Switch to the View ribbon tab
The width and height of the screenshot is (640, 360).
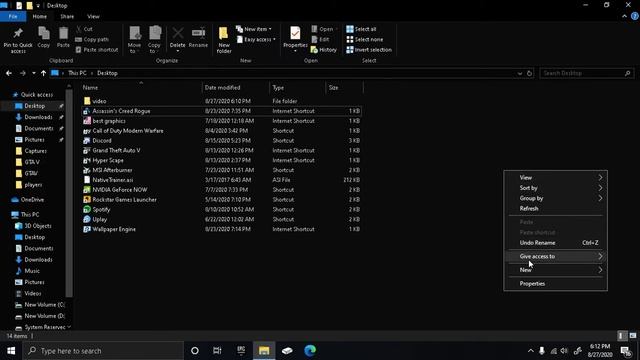(93, 16)
